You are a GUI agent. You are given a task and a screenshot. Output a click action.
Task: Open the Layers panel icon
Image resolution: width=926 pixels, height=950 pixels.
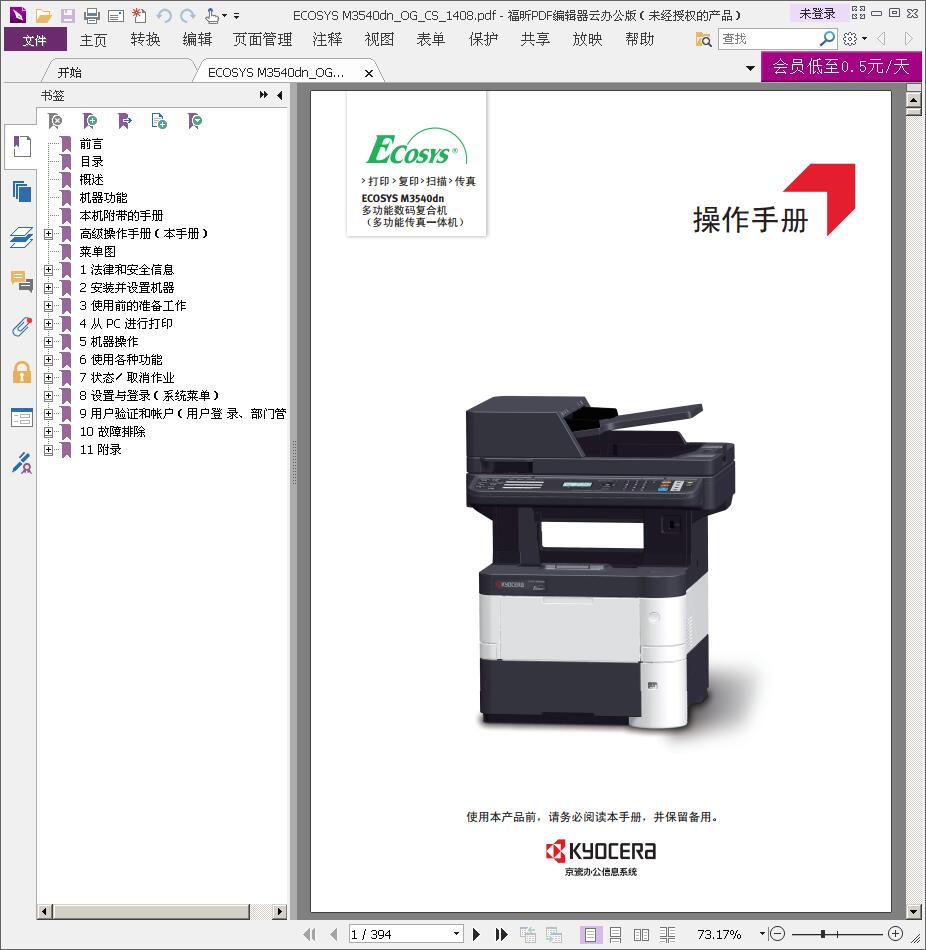(x=22, y=237)
